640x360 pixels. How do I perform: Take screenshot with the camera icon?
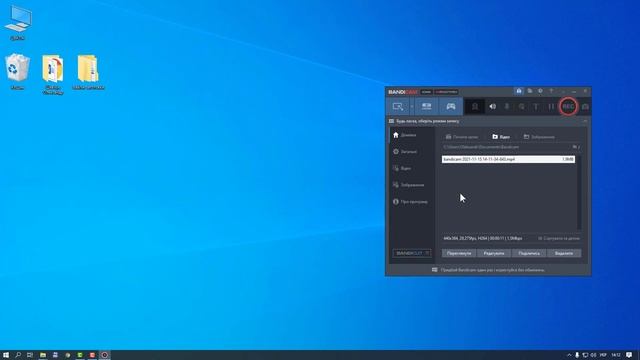[585, 107]
